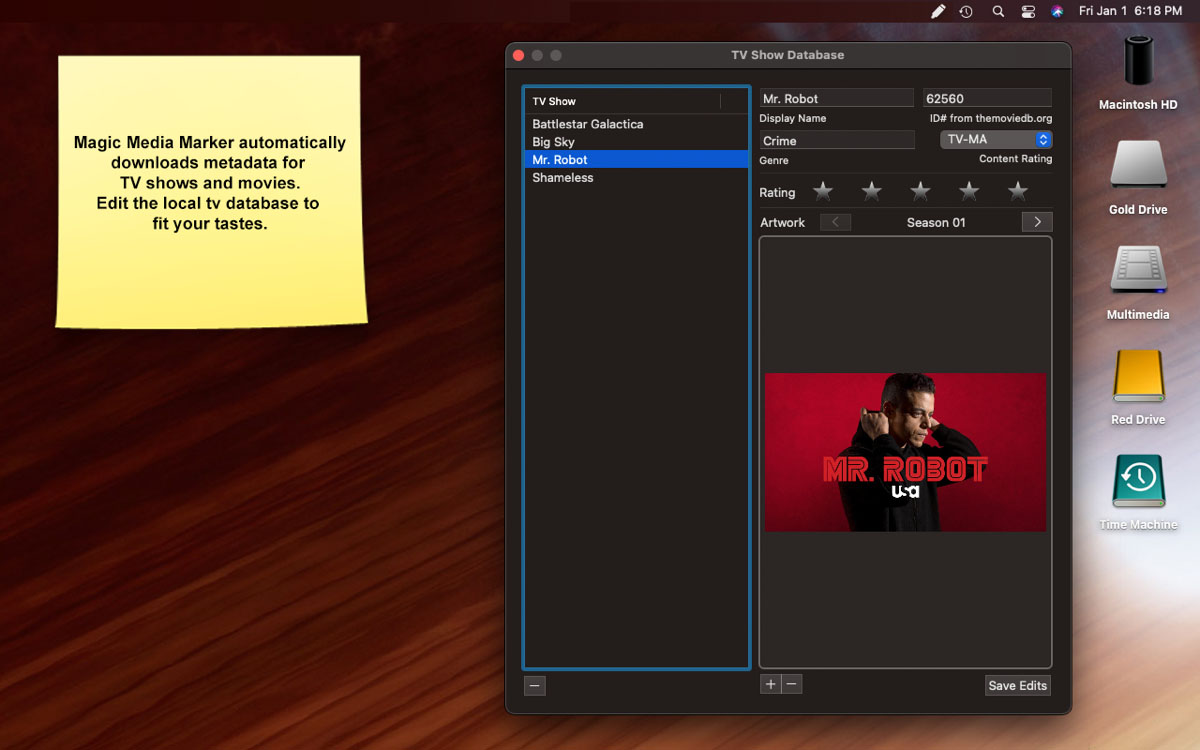Screen dimensions: 1200x750
Task: Click the date and time in the menu bar
Action: click(x=1130, y=11)
